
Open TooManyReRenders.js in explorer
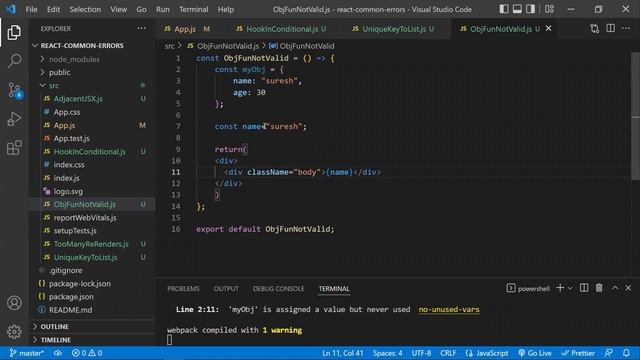tap(92, 244)
